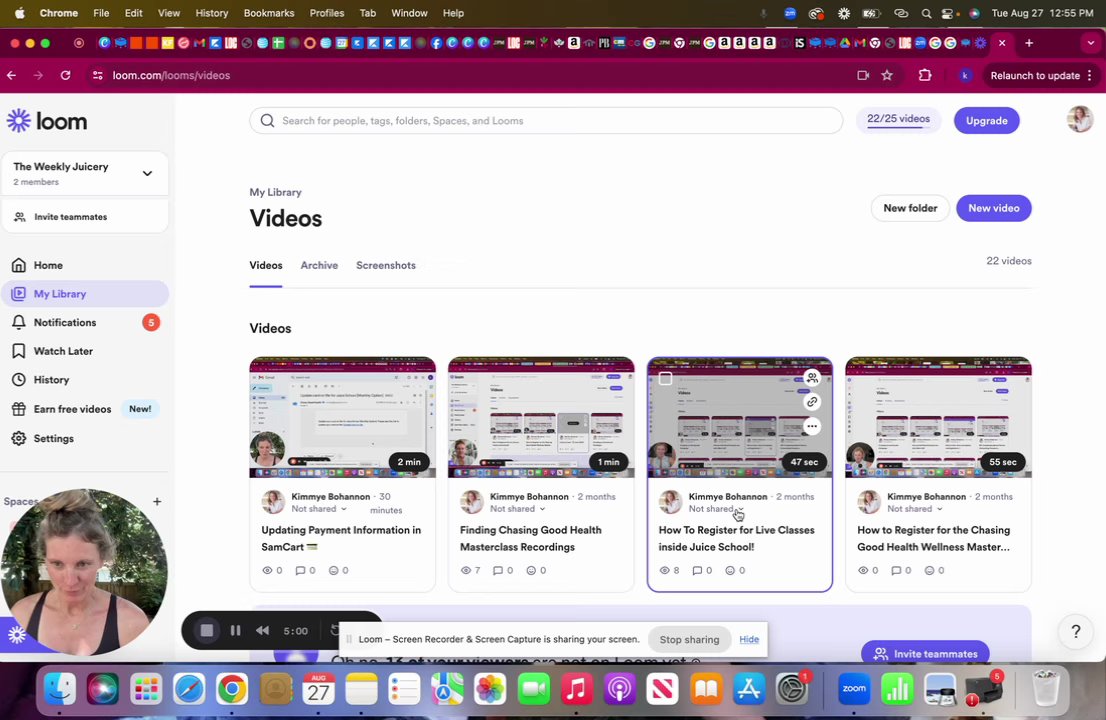1106x720 pixels.
Task: Open Calendar from the dock
Action: pyautogui.click(x=318, y=688)
